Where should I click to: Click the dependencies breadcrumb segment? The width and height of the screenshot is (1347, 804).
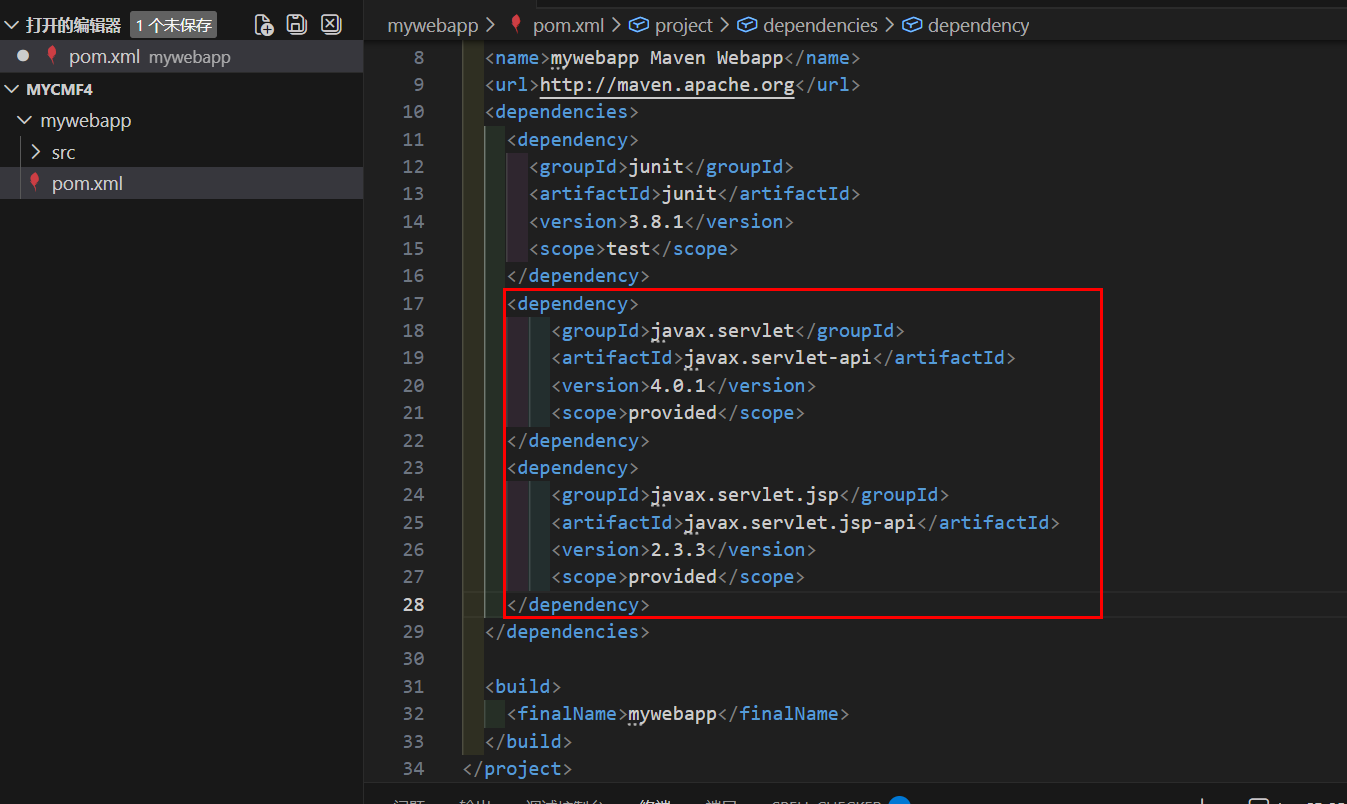tap(820, 26)
